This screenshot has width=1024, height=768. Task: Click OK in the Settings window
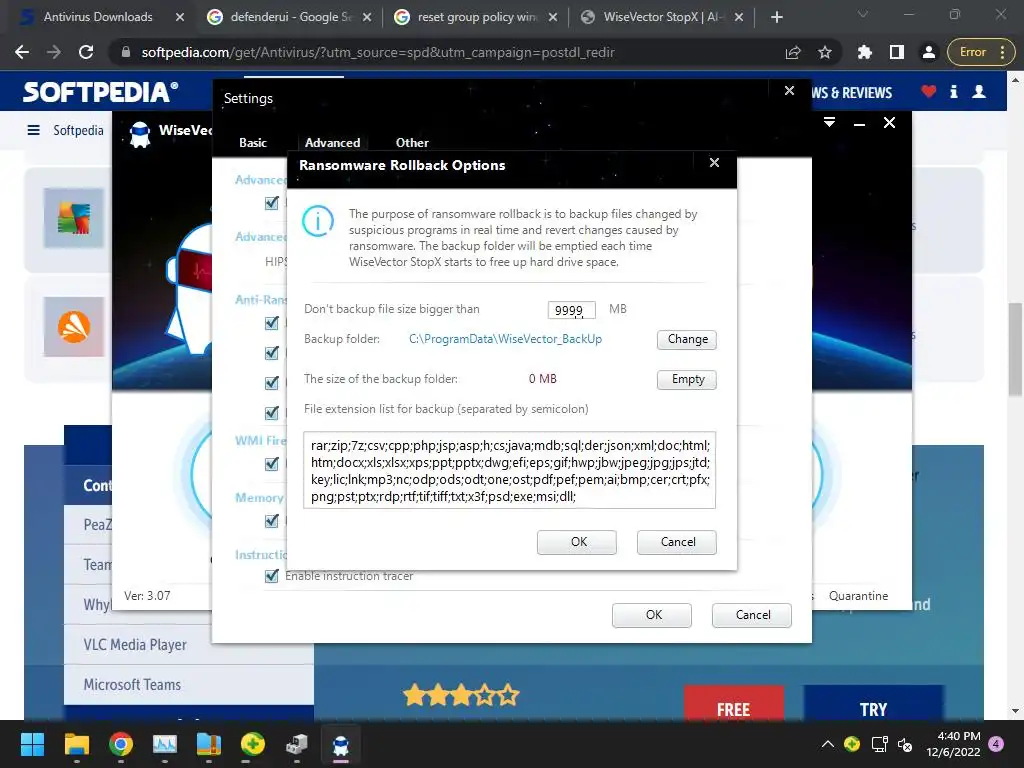[653, 615]
